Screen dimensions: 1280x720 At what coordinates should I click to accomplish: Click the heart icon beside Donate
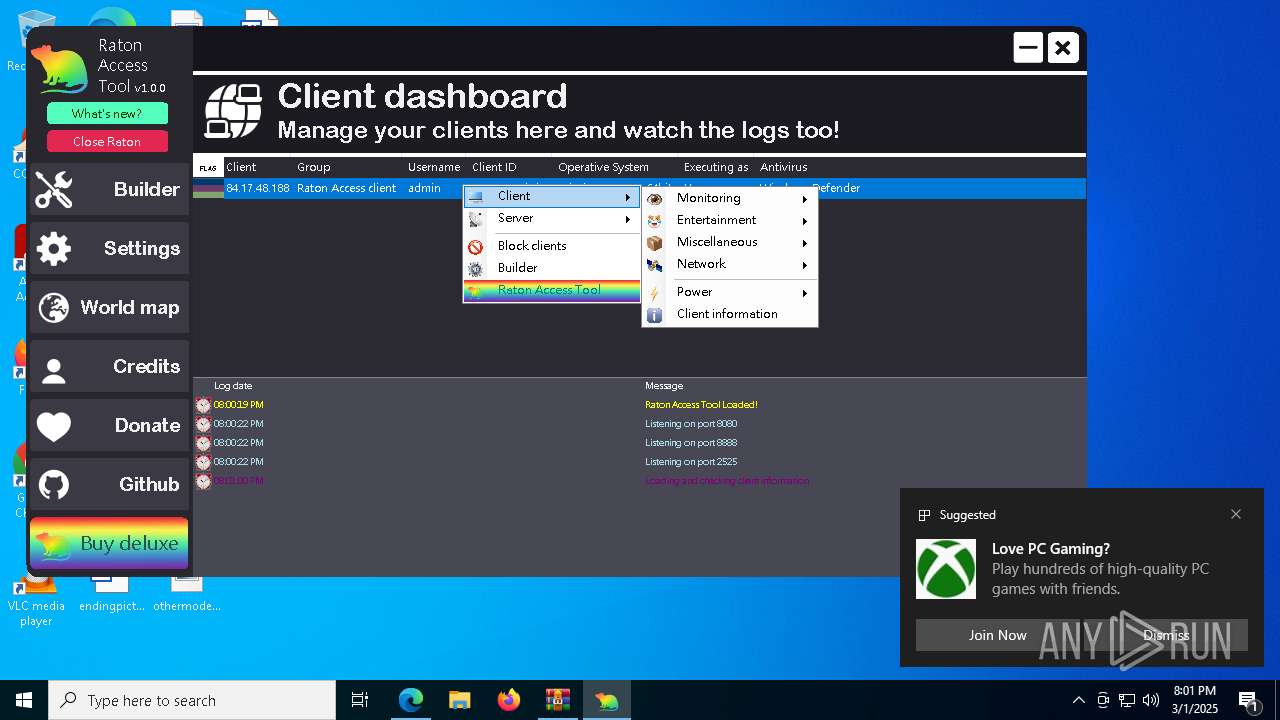[54, 427]
